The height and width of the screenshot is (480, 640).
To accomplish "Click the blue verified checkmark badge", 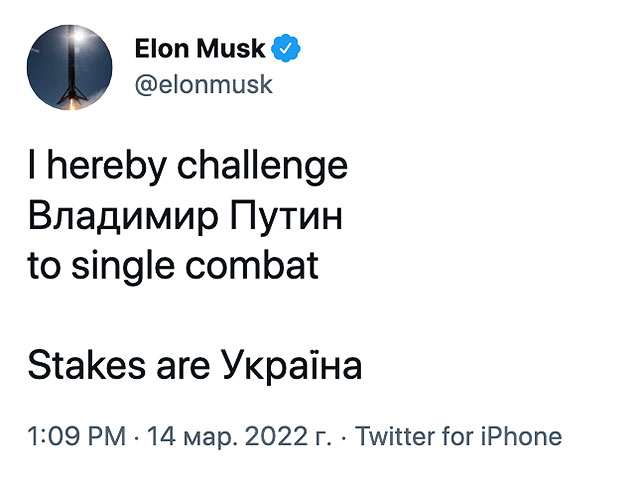I will tap(286, 48).
